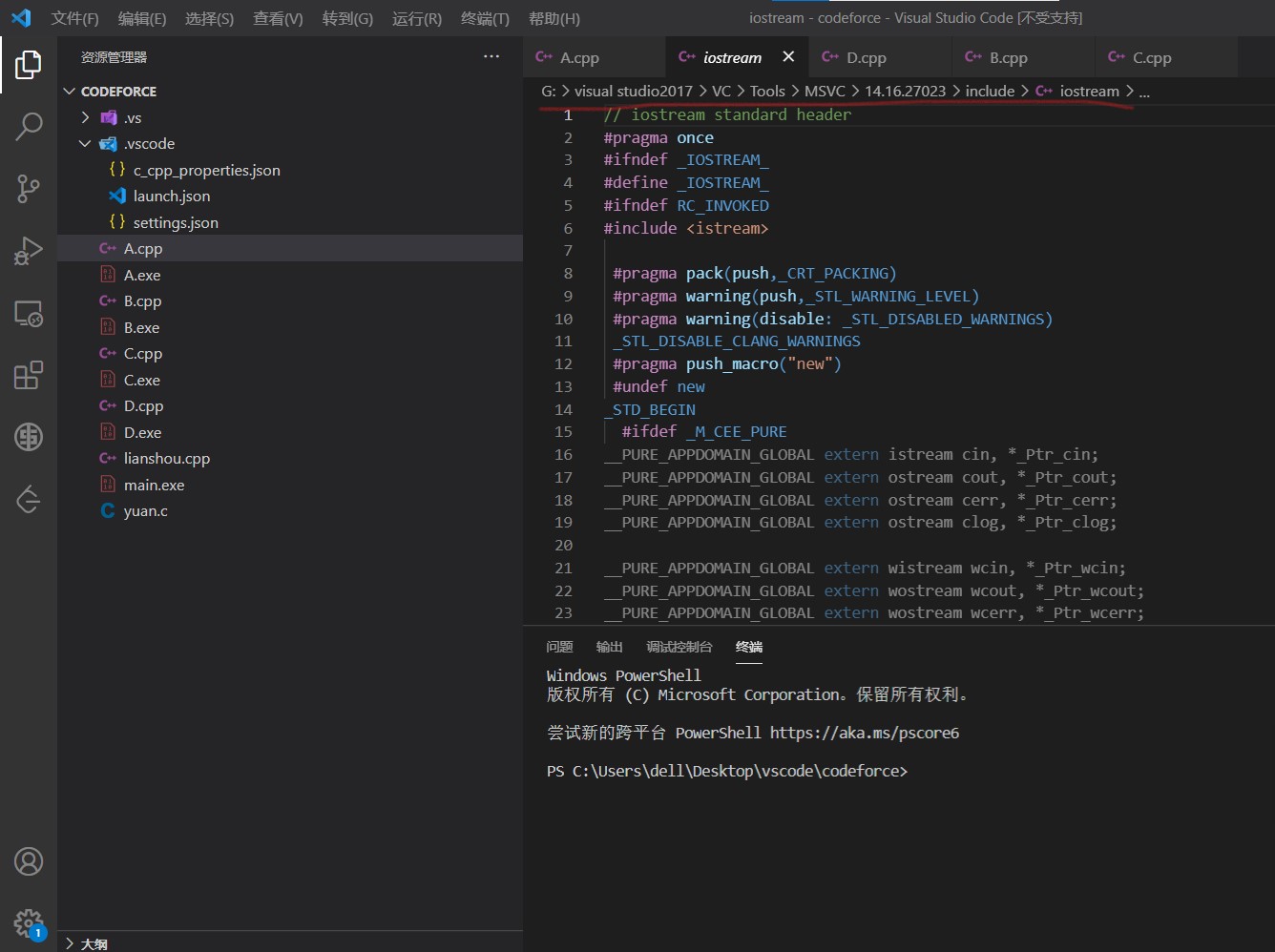The height and width of the screenshot is (952, 1275).
Task: Open lianshou.cpp file
Action: pyautogui.click(x=290, y=459)
